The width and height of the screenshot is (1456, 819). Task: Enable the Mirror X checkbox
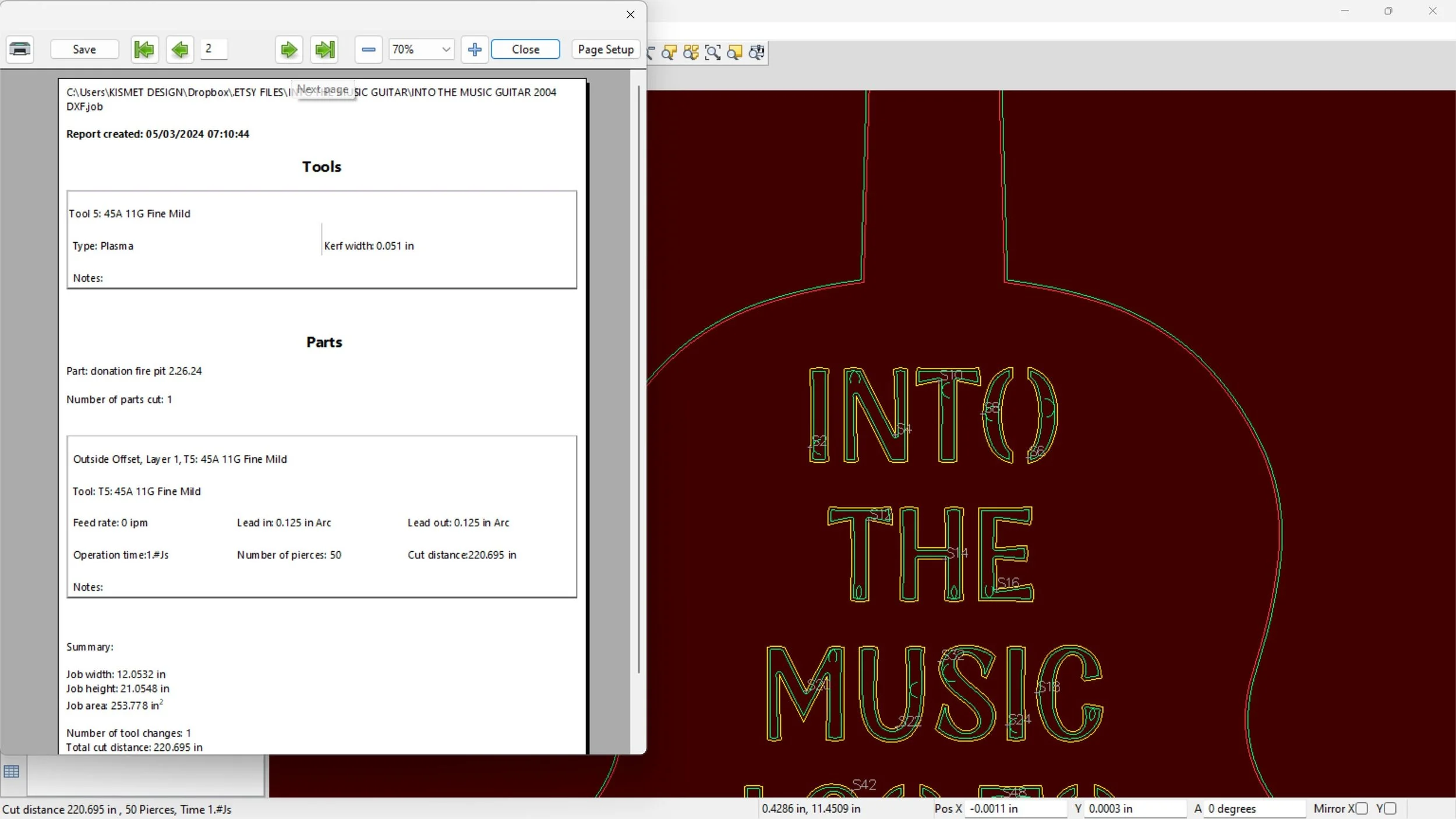(x=1362, y=809)
